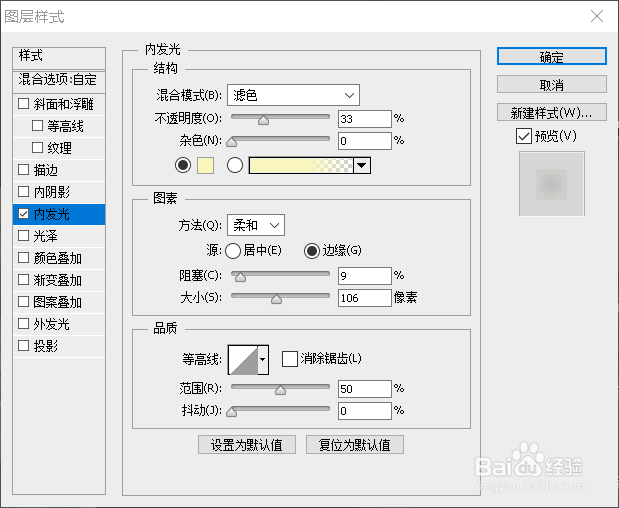Enable the 描边 effect checkbox

click(24, 170)
